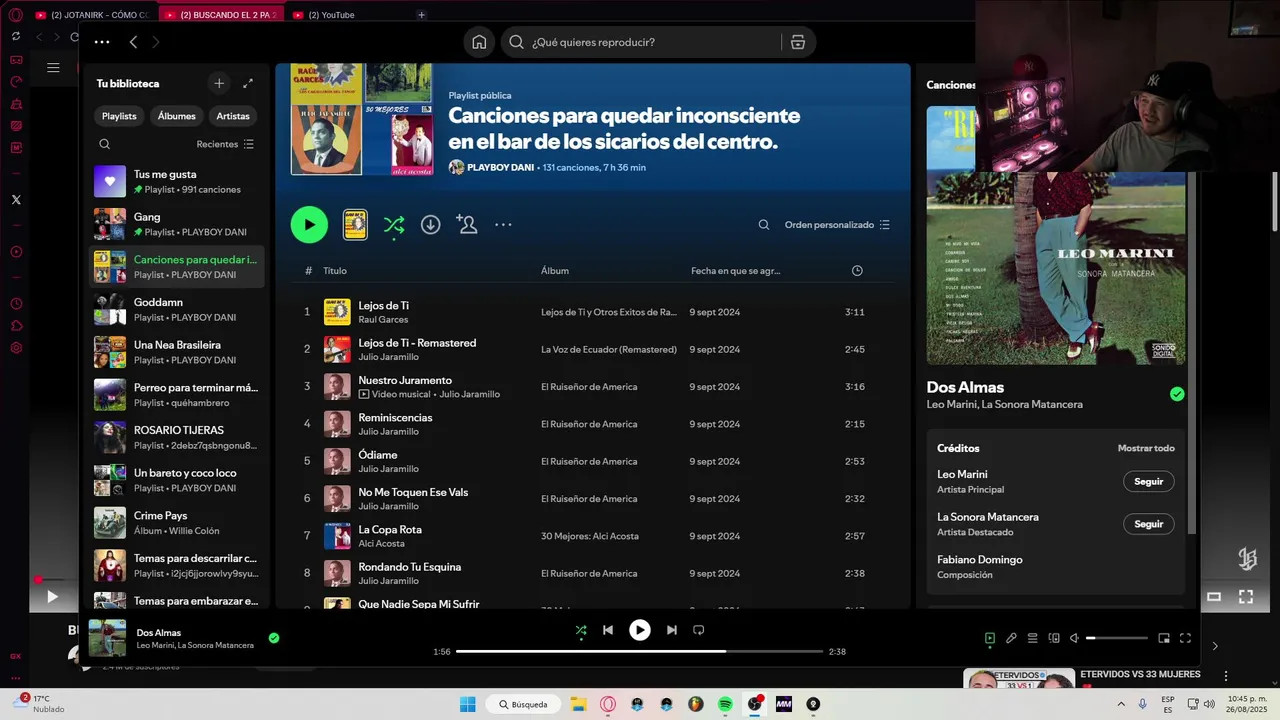Open Spotify three-dots app menu
Image resolution: width=1280 pixels, height=720 pixels.
pyautogui.click(x=102, y=42)
